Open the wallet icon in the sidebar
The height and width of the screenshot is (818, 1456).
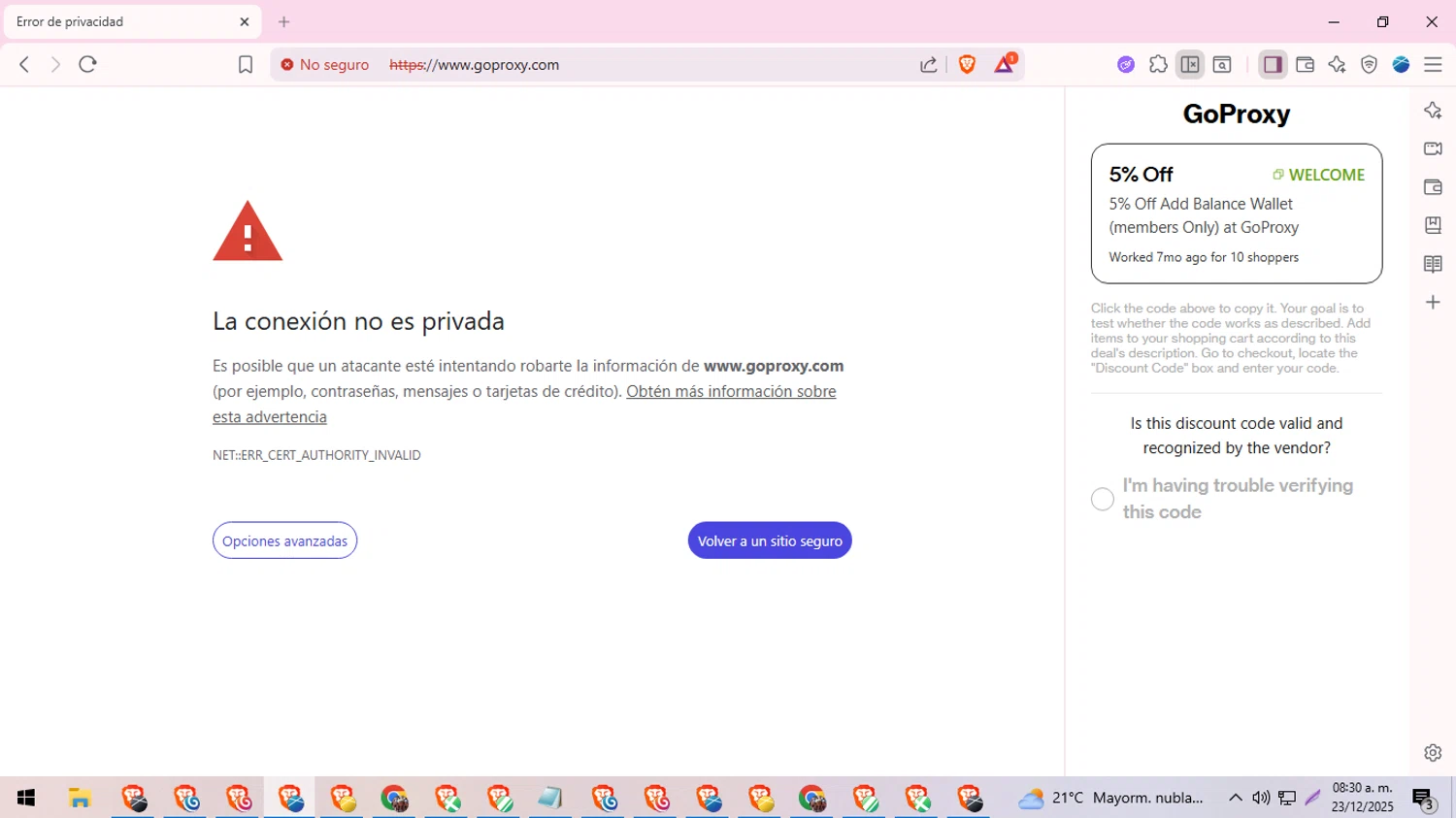(x=1433, y=186)
